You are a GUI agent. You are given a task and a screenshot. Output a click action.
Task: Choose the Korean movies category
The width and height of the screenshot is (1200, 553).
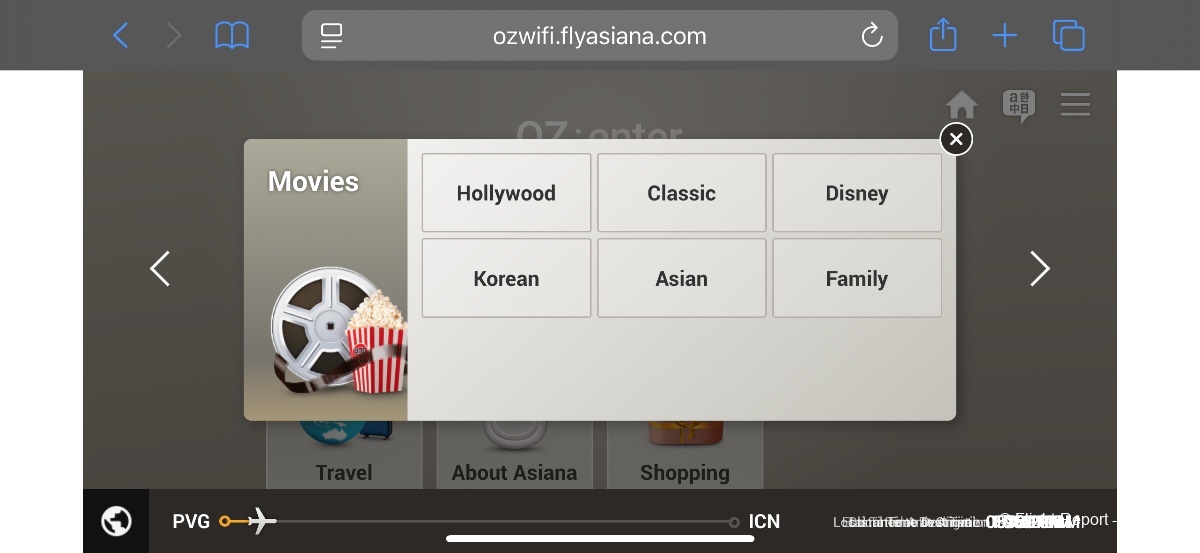coord(506,278)
